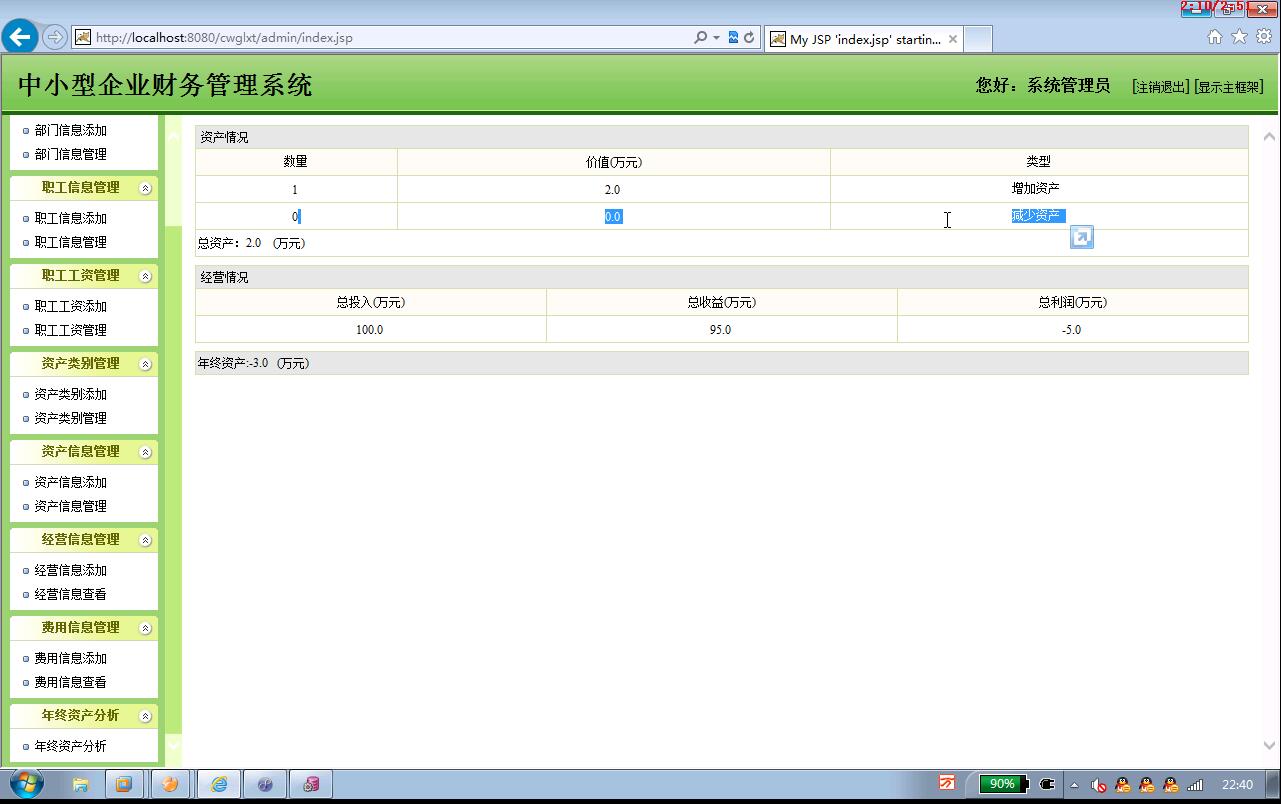Open 职工工资管理 sub-item in the sidebar

tap(70, 330)
